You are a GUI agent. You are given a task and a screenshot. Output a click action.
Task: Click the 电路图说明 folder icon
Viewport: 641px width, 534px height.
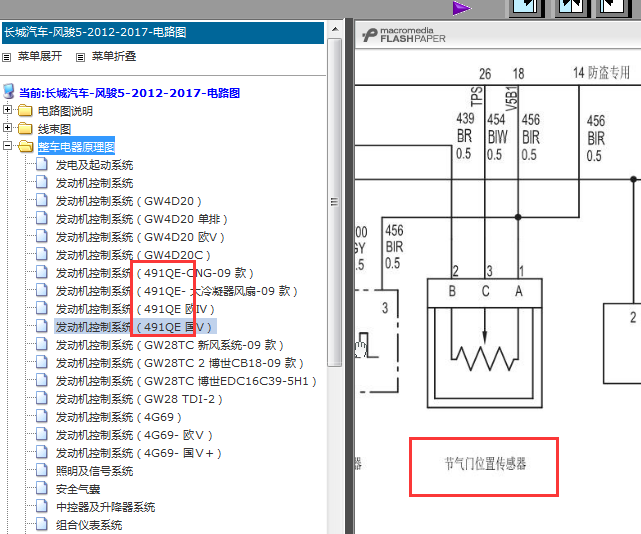coord(25,110)
